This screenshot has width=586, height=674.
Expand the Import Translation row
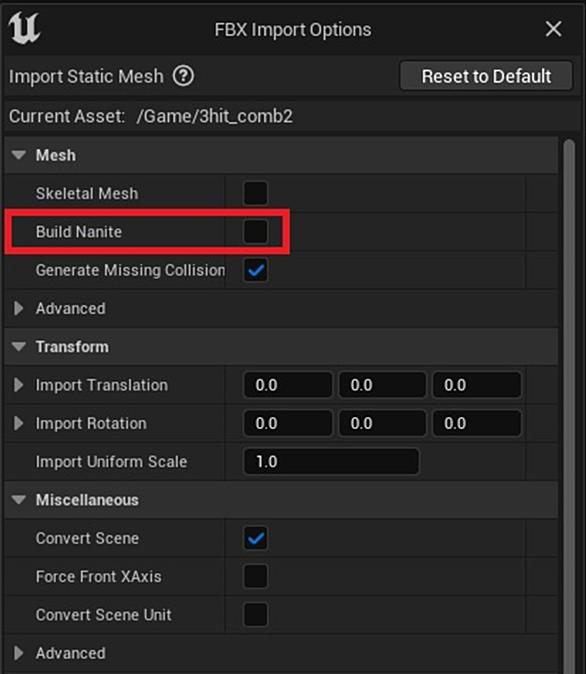18,385
